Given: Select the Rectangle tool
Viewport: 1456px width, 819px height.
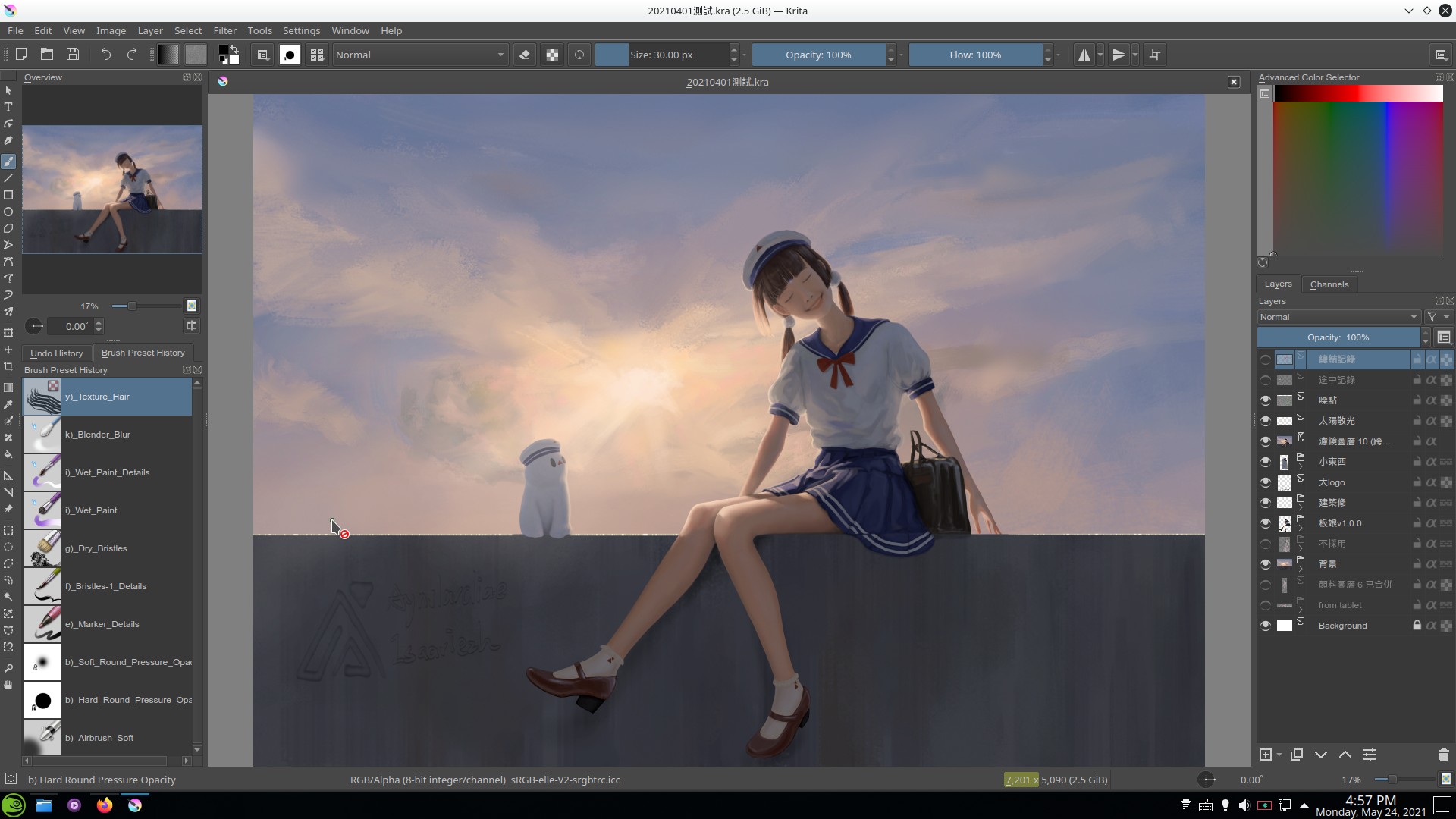Looking at the screenshot, I should (8, 195).
